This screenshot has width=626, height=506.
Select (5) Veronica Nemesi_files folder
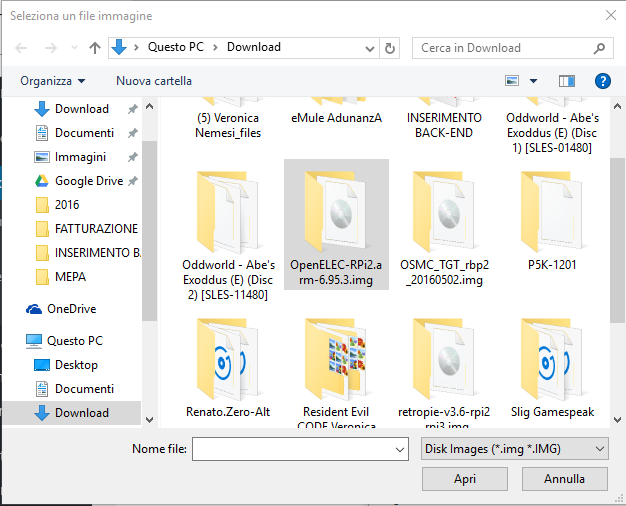pyautogui.click(x=228, y=125)
